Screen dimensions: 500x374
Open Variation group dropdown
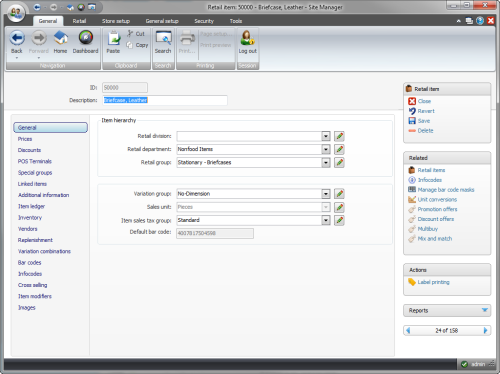pos(326,194)
